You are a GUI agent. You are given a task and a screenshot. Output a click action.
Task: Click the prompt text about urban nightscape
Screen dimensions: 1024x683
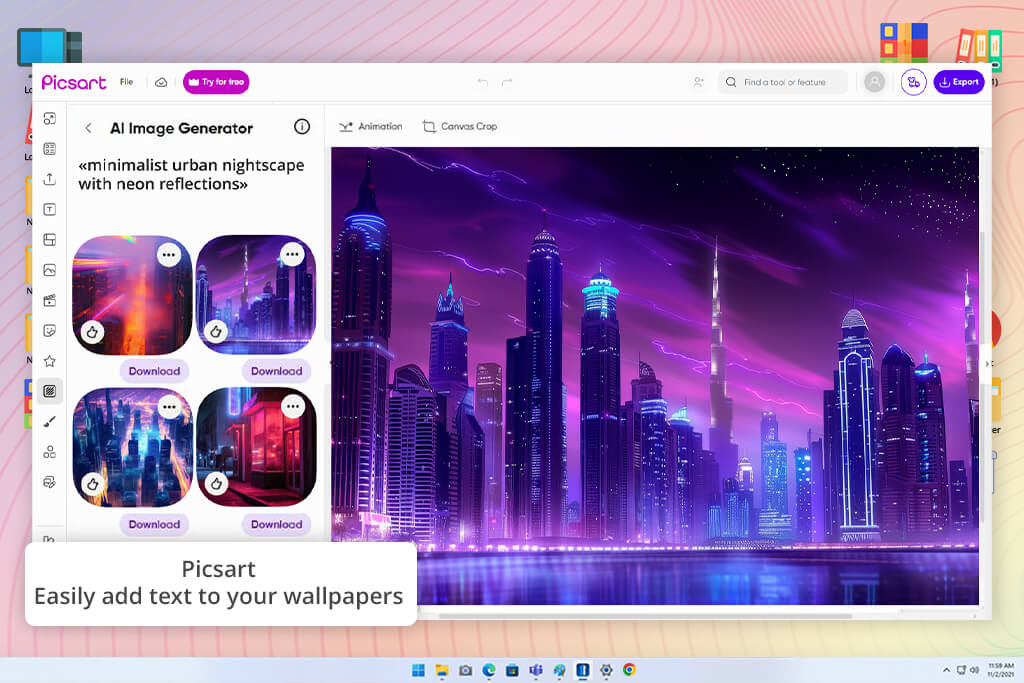(x=191, y=174)
